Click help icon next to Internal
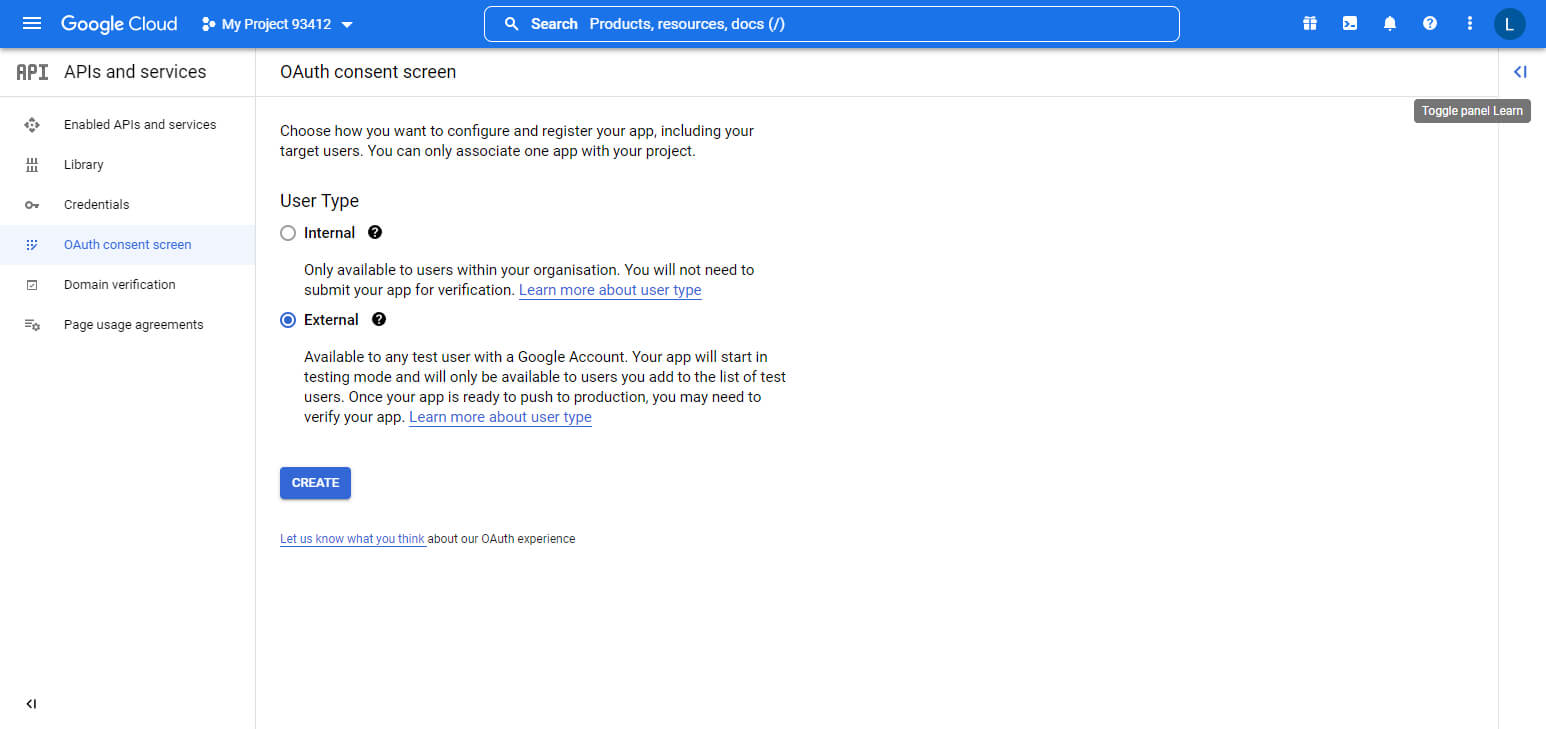This screenshot has width=1546, height=729. 375,233
